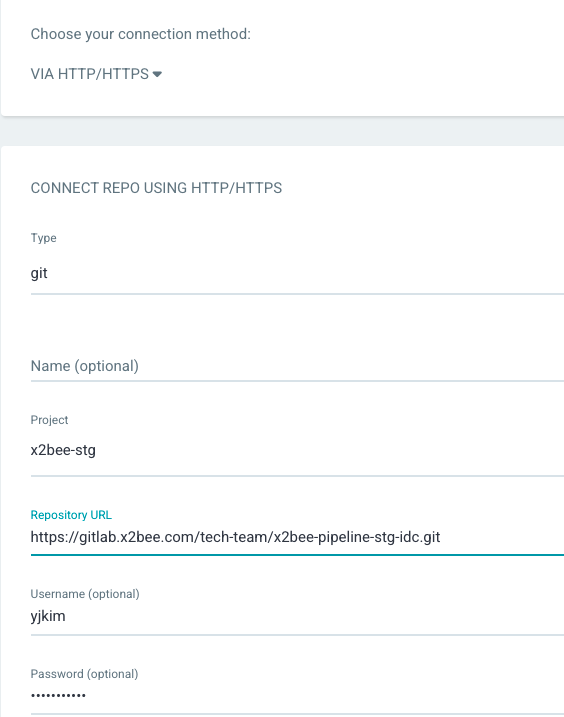Focus the Name (optional) input field
The width and height of the screenshot is (564, 717).
pos(297,366)
